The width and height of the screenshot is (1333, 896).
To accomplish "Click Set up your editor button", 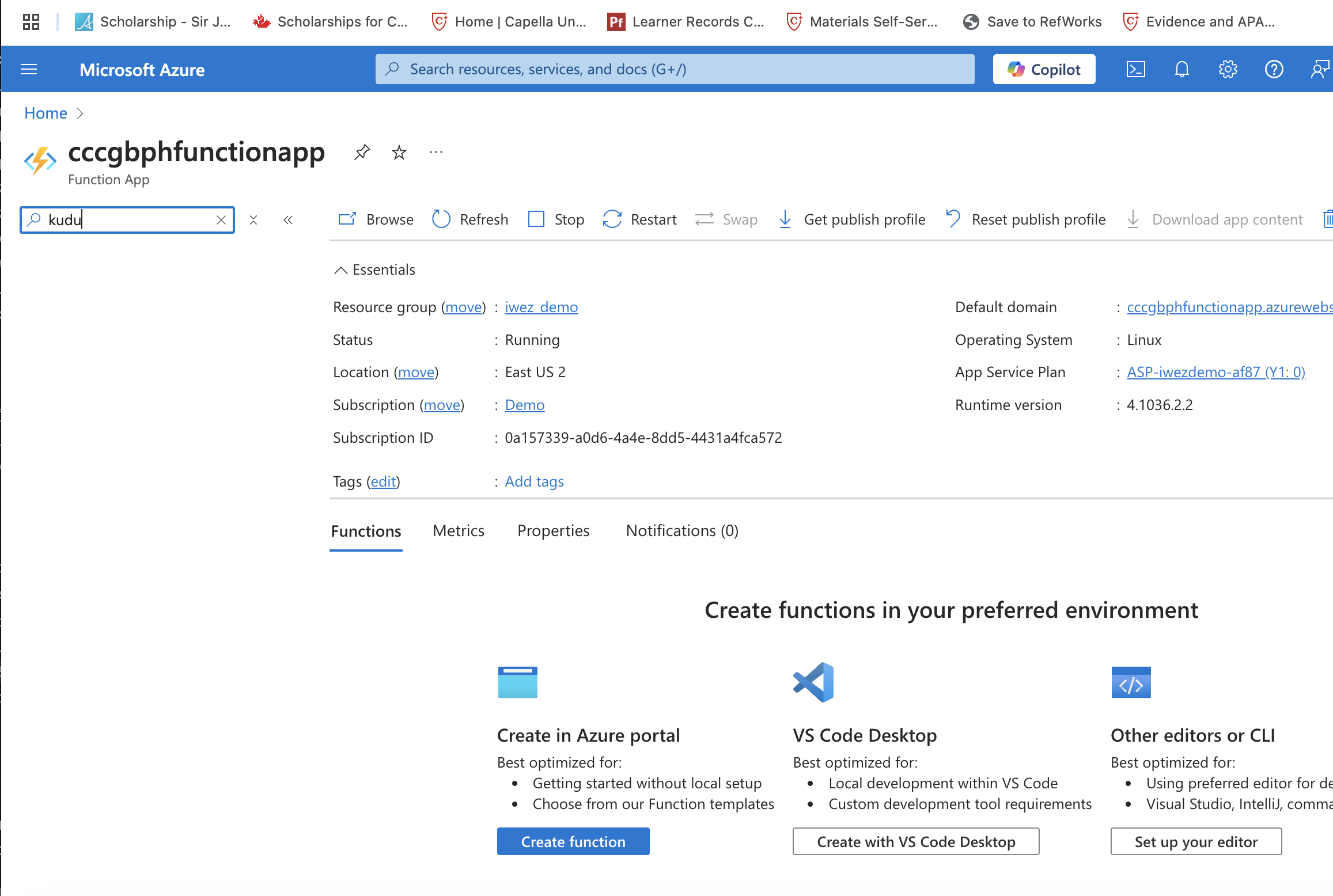I will point(1196,841).
